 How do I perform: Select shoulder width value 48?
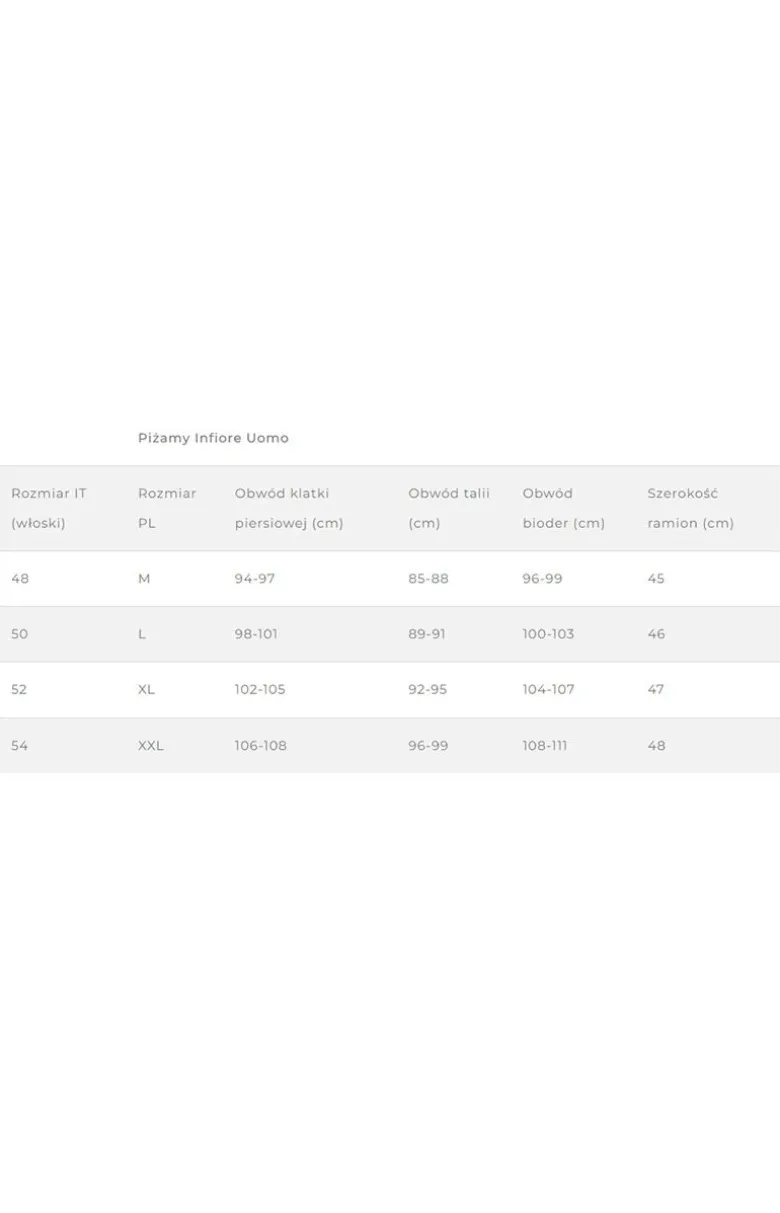click(656, 746)
